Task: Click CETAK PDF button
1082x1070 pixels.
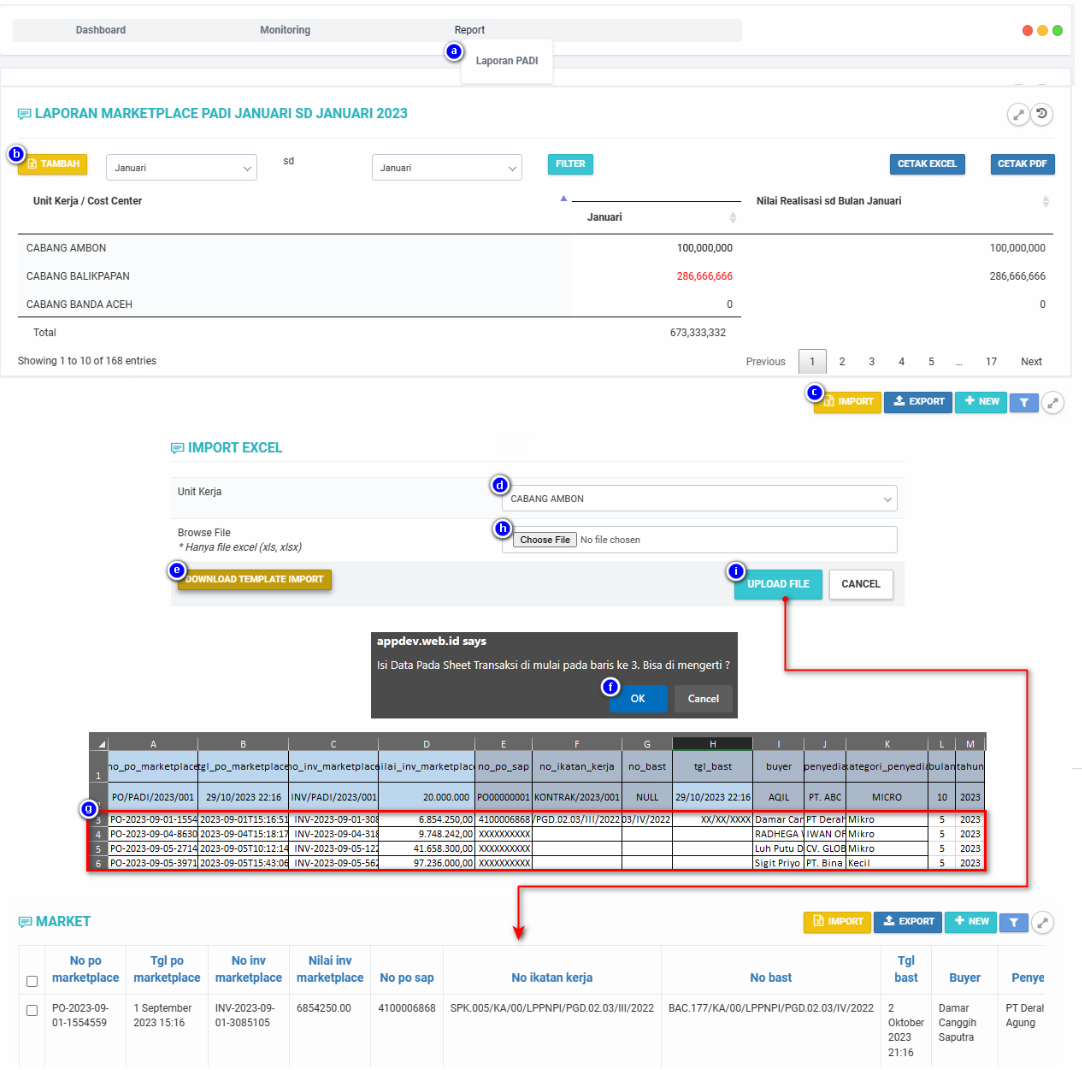Action: tap(1022, 164)
